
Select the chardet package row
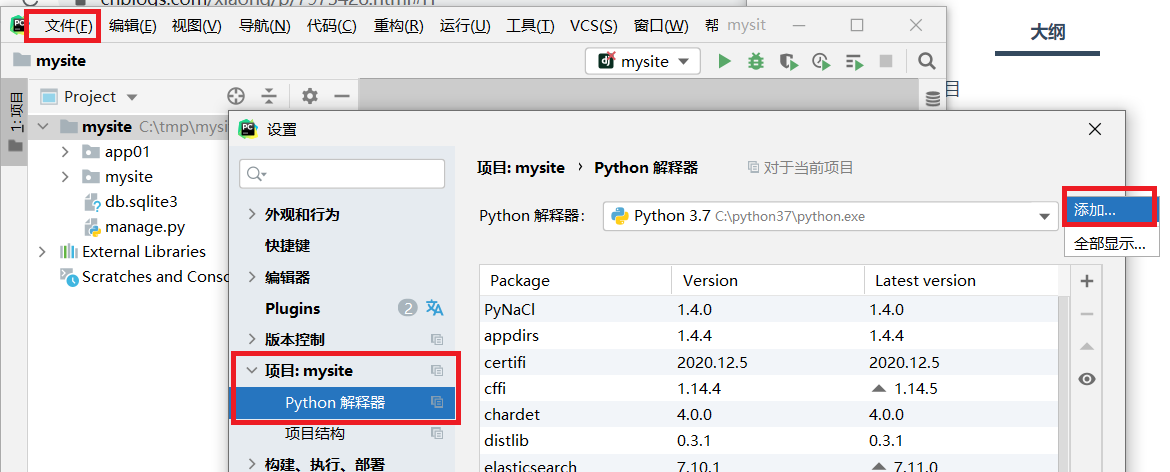point(769,415)
